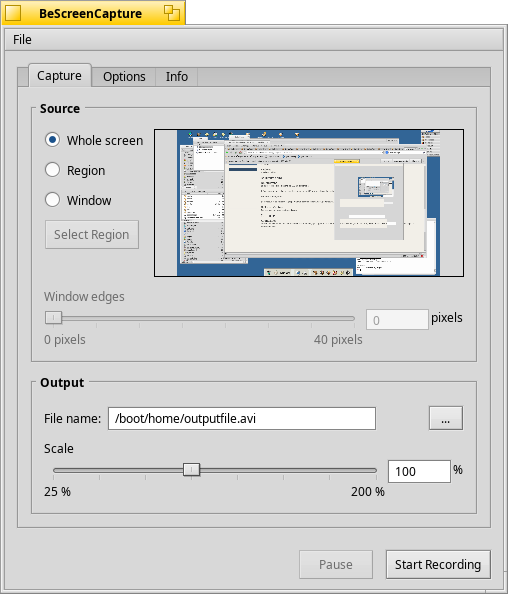Screen dimensions: 508x594
Task: Select the Window source radio button
Action: coord(52,200)
